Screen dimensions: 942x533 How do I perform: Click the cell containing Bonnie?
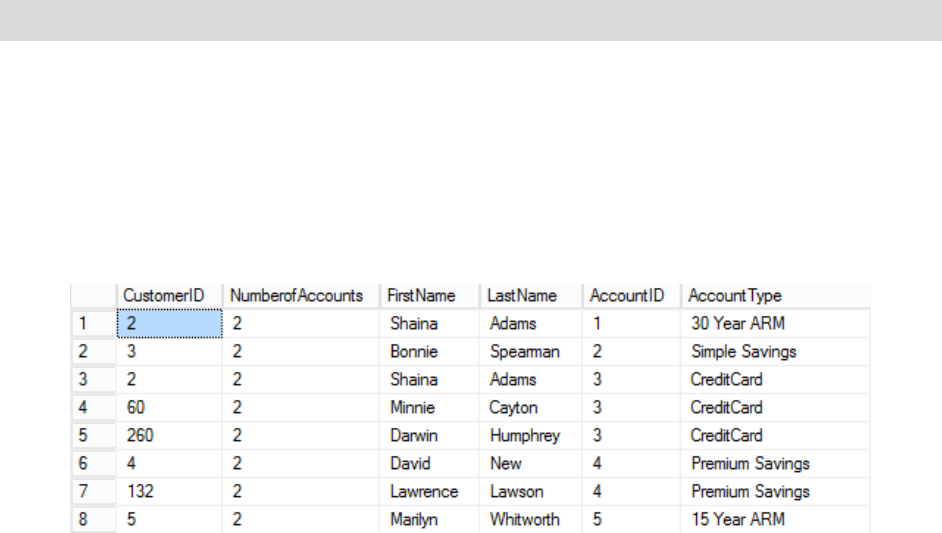[414, 352]
